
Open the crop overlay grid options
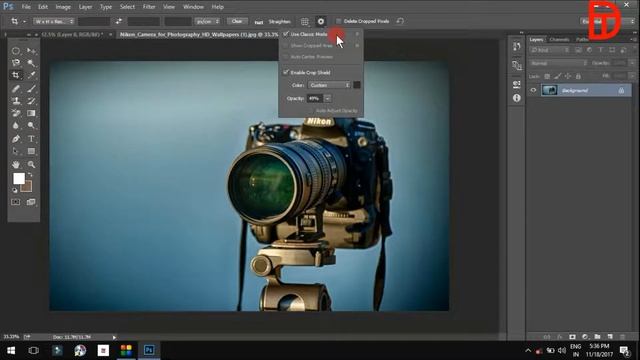point(304,21)
